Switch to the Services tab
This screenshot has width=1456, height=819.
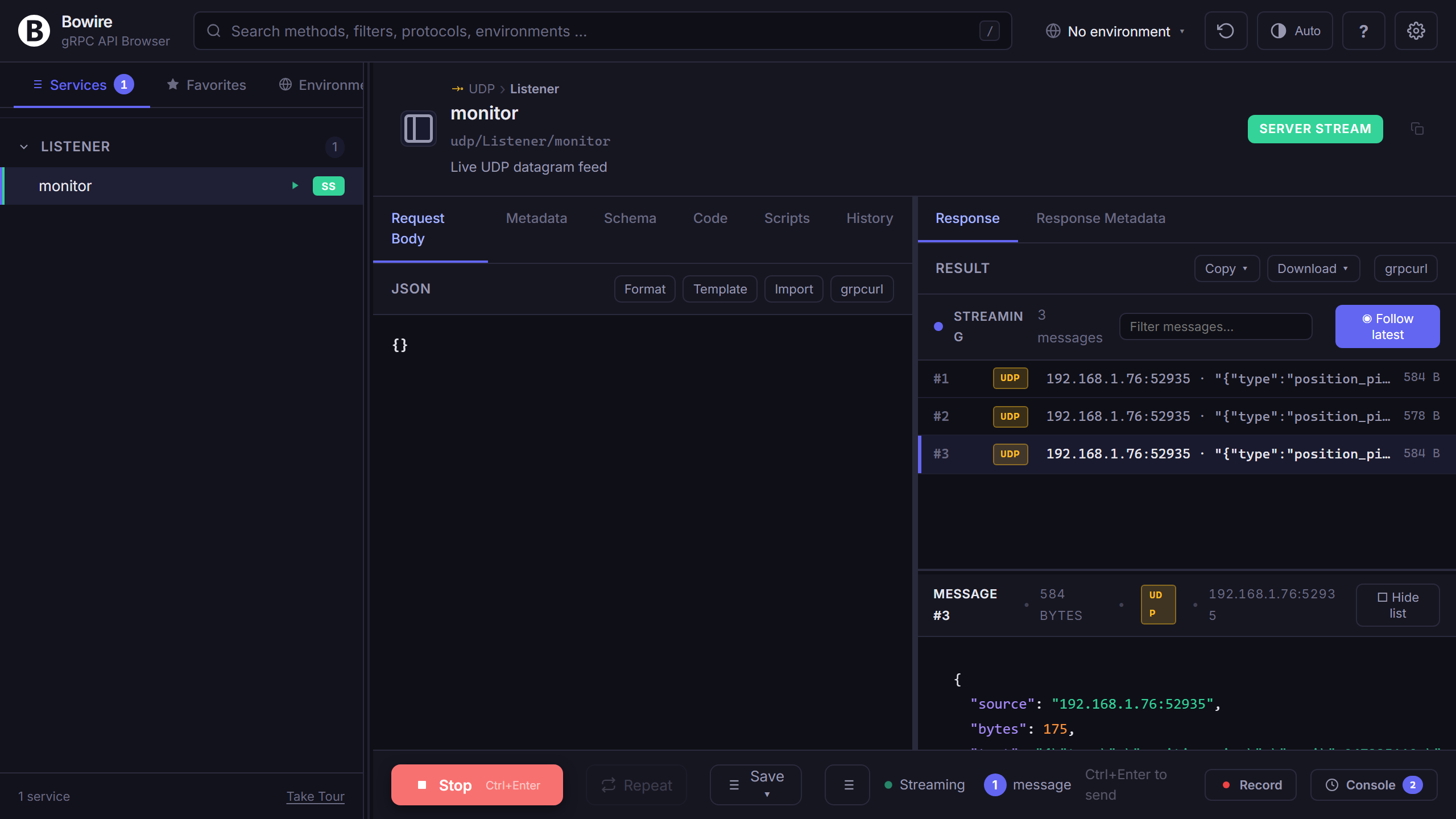pos(82,85)
